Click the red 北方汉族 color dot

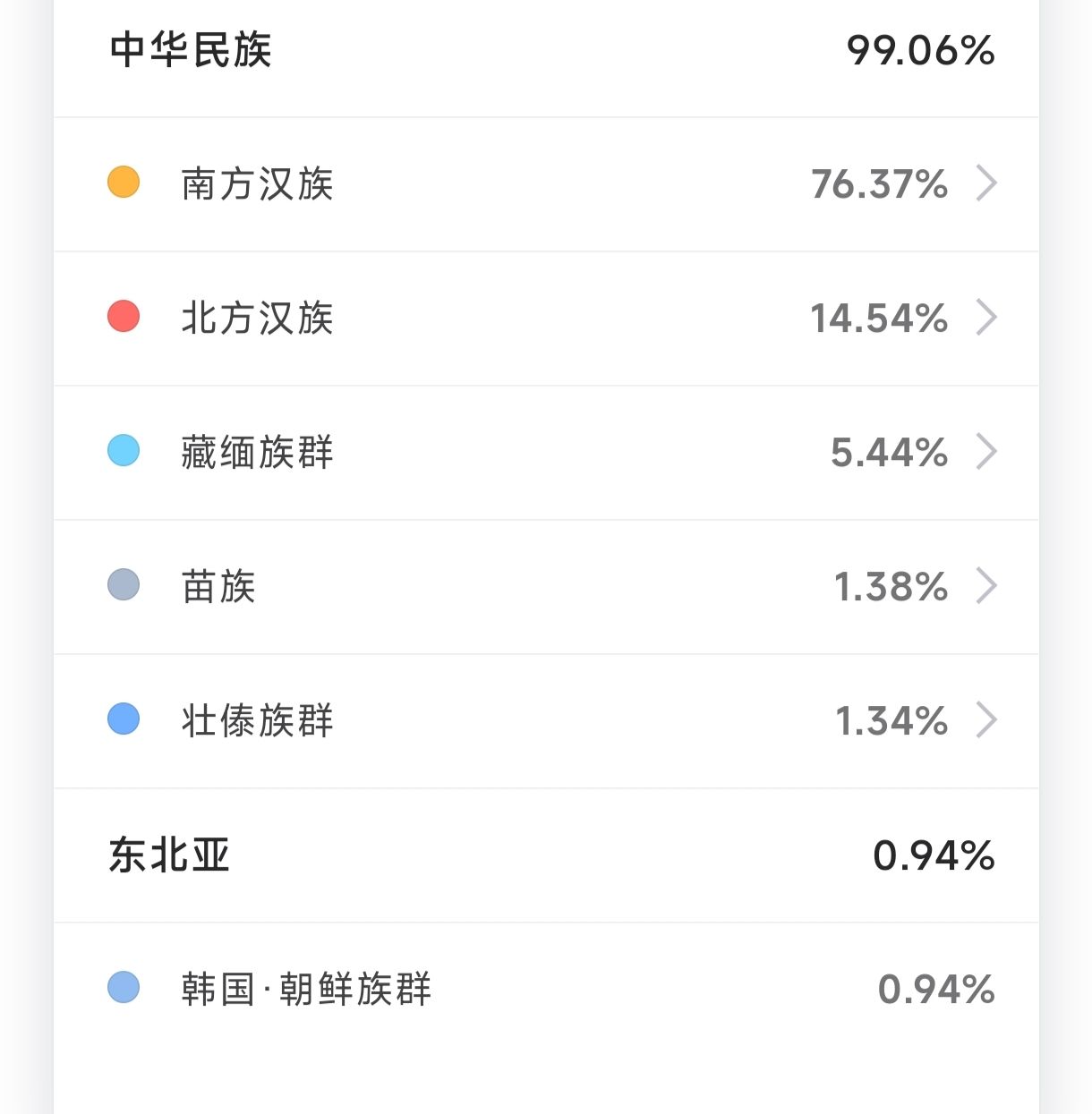pos(124,316)
